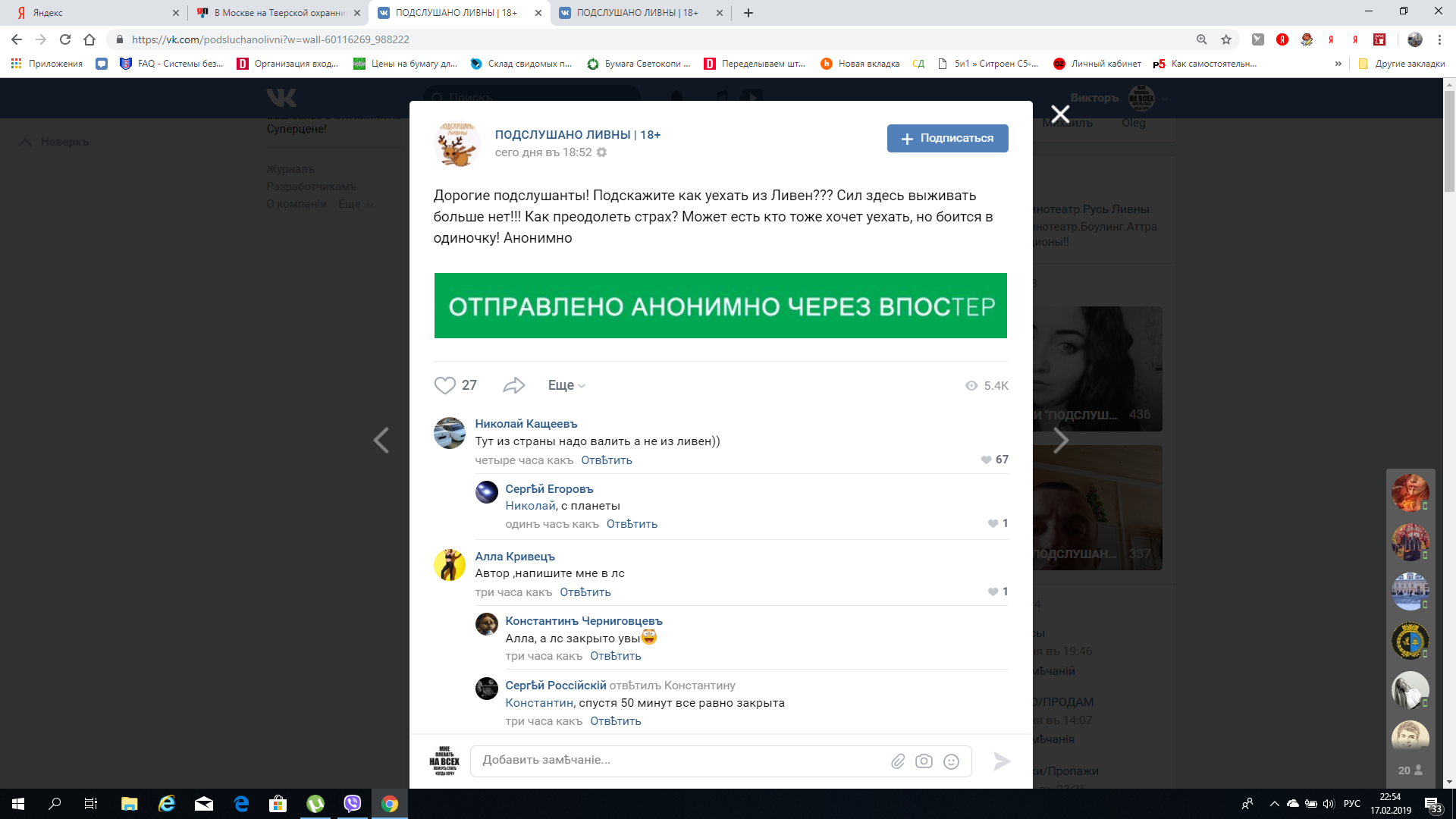
Task: Open a new browser tab
Action: 748,13
